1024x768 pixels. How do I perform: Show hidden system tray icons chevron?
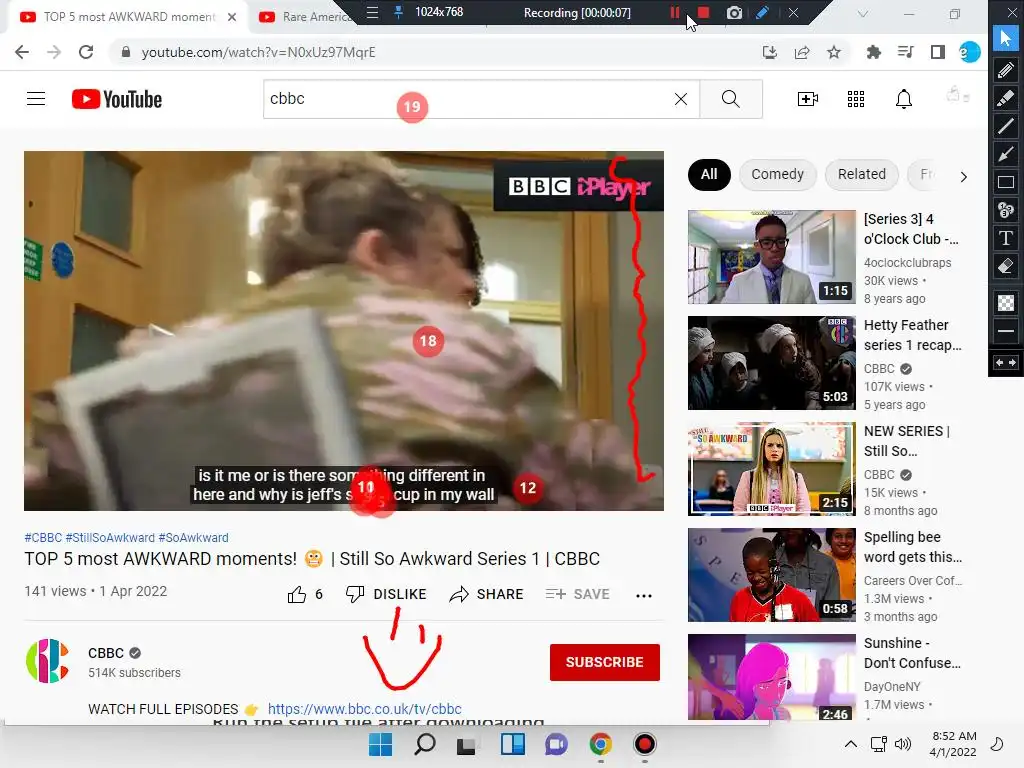click(x=850, y=744)
